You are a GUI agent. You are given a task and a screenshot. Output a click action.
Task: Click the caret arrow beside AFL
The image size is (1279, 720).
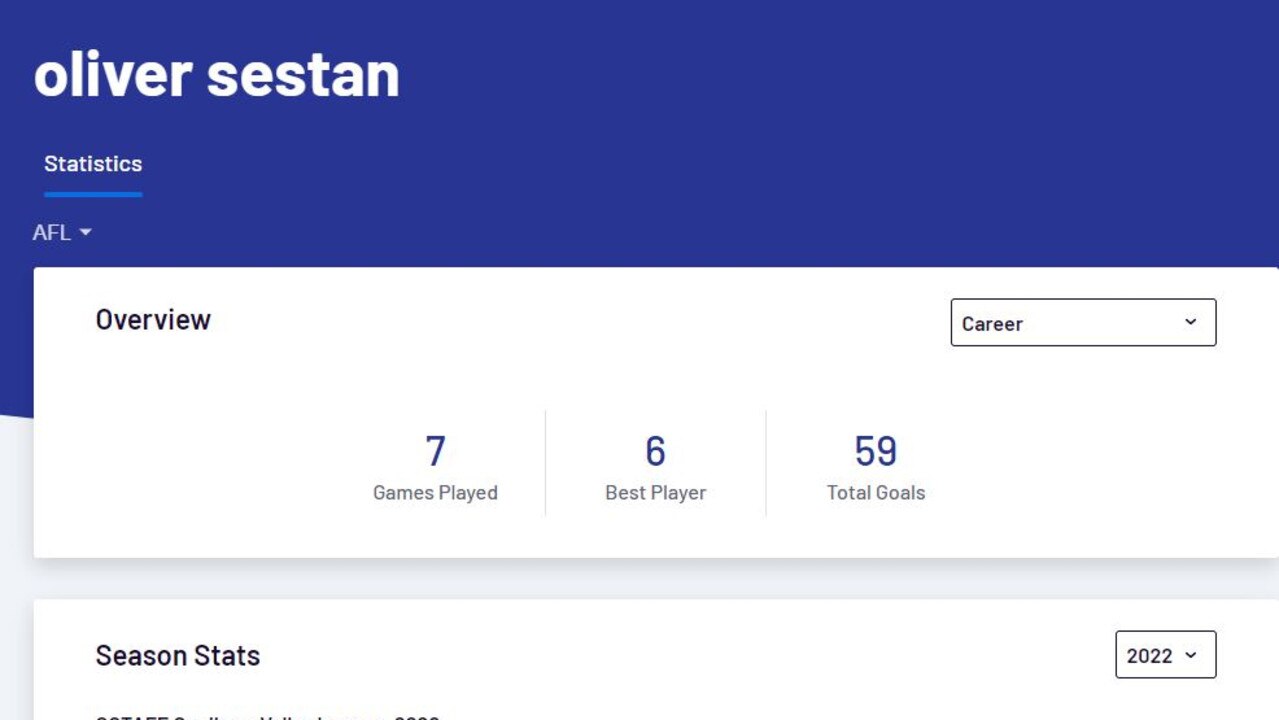[85, 232]
